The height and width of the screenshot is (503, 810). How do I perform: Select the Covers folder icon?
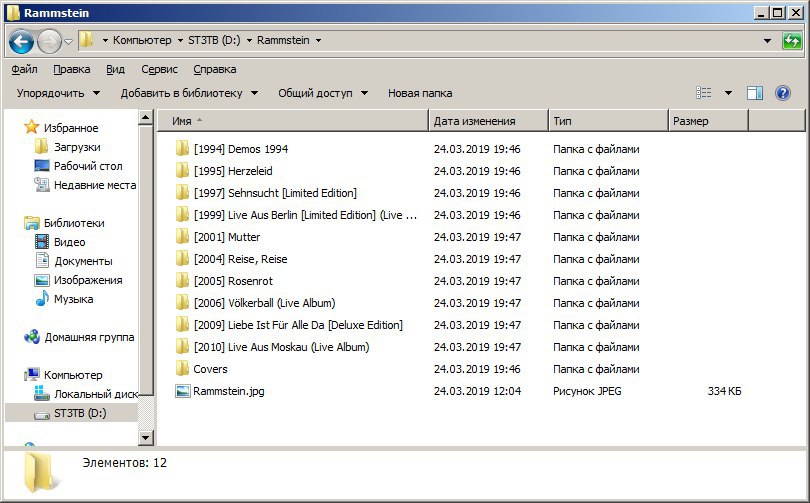182,369
